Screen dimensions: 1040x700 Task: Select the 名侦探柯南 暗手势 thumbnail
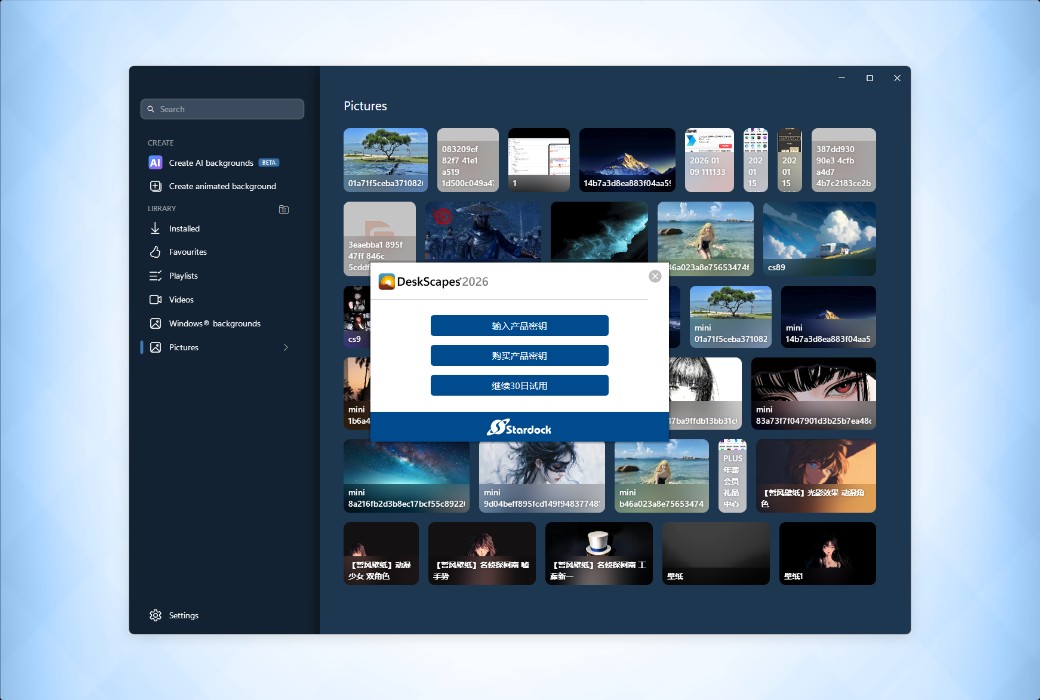coord(482,553)
